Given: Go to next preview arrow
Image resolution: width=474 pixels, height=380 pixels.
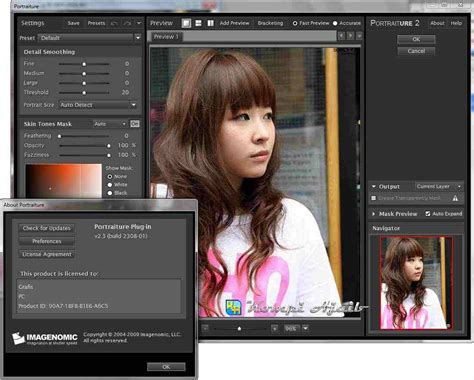Looking at the screenshot, I should pos(350,36).
